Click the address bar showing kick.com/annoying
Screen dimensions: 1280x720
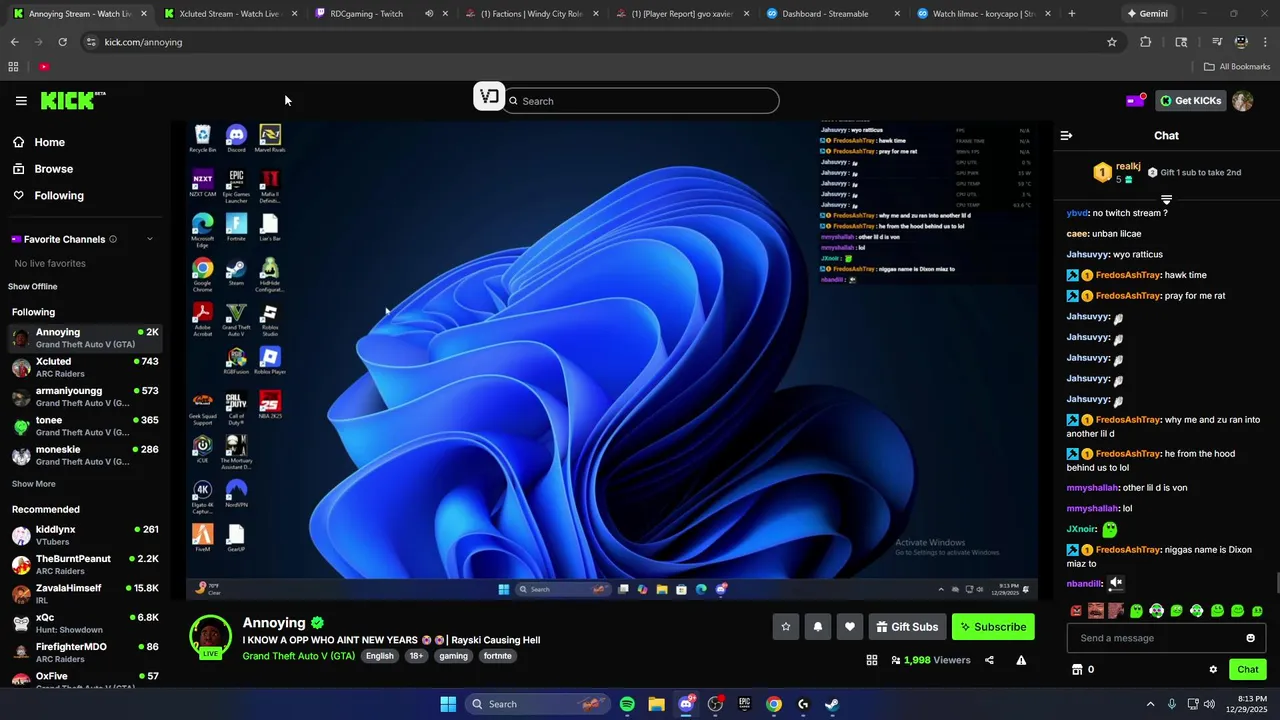pyautogui.click(x=590, y=42)
